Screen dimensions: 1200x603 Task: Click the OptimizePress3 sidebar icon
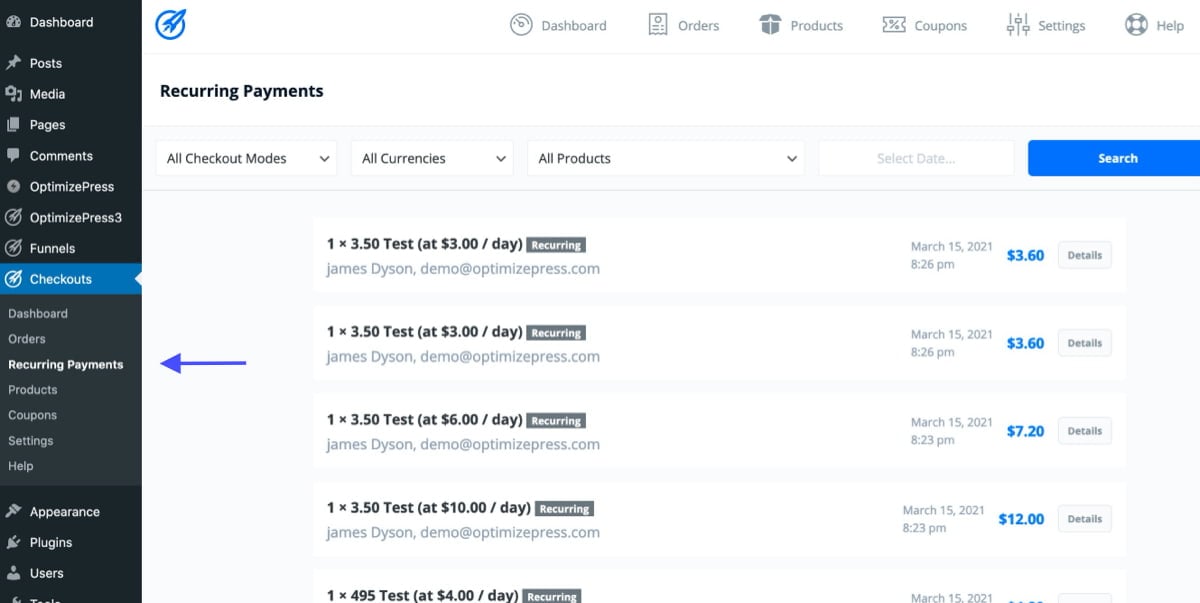tap(13, 217)
